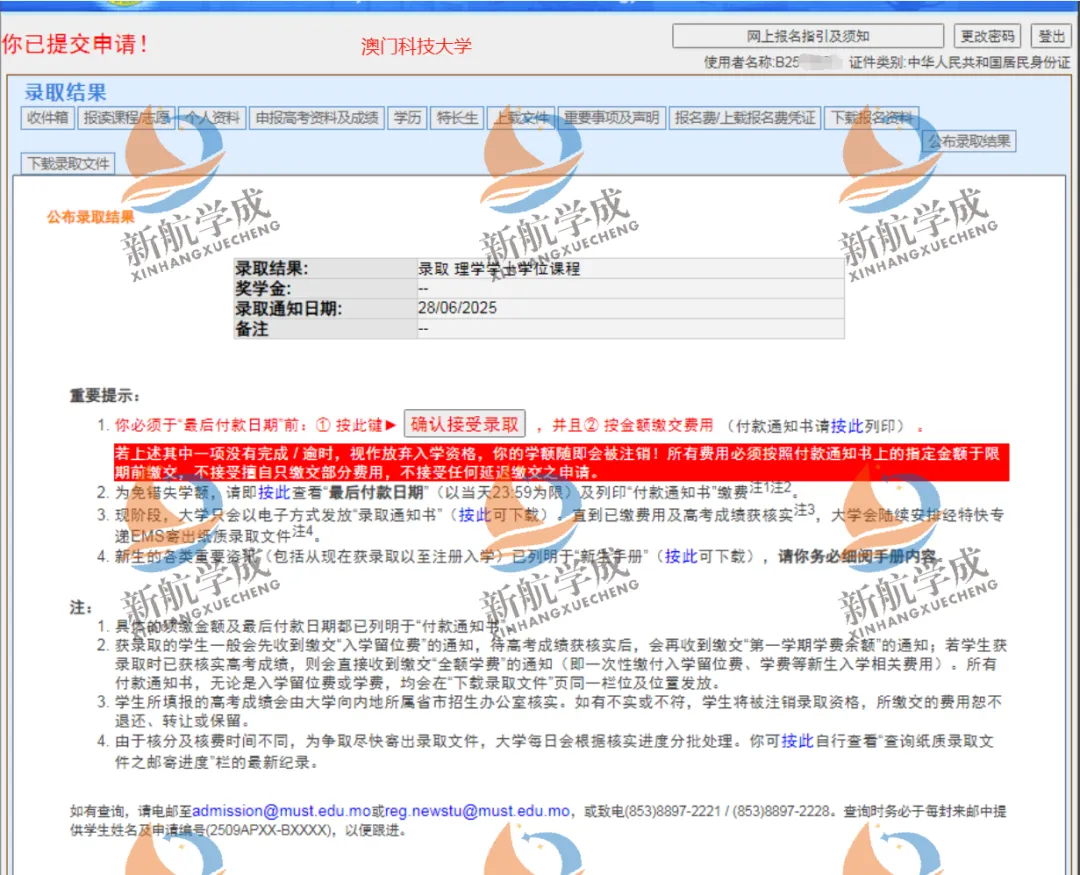Log out with the 登出 button
This screenshot has width=1080, height=875.
[x=1051, y=36]
